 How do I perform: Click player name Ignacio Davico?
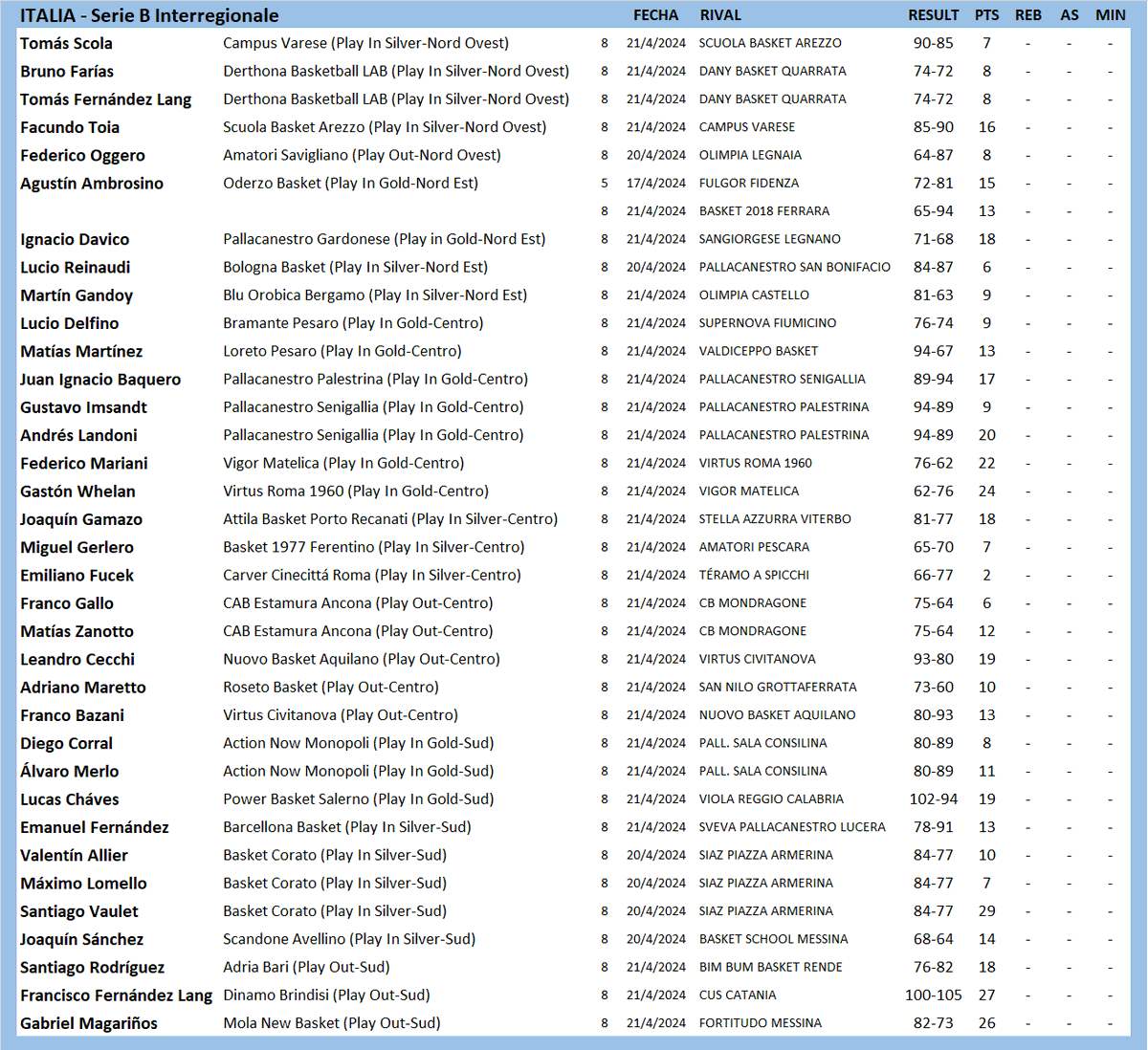(75, 239)
